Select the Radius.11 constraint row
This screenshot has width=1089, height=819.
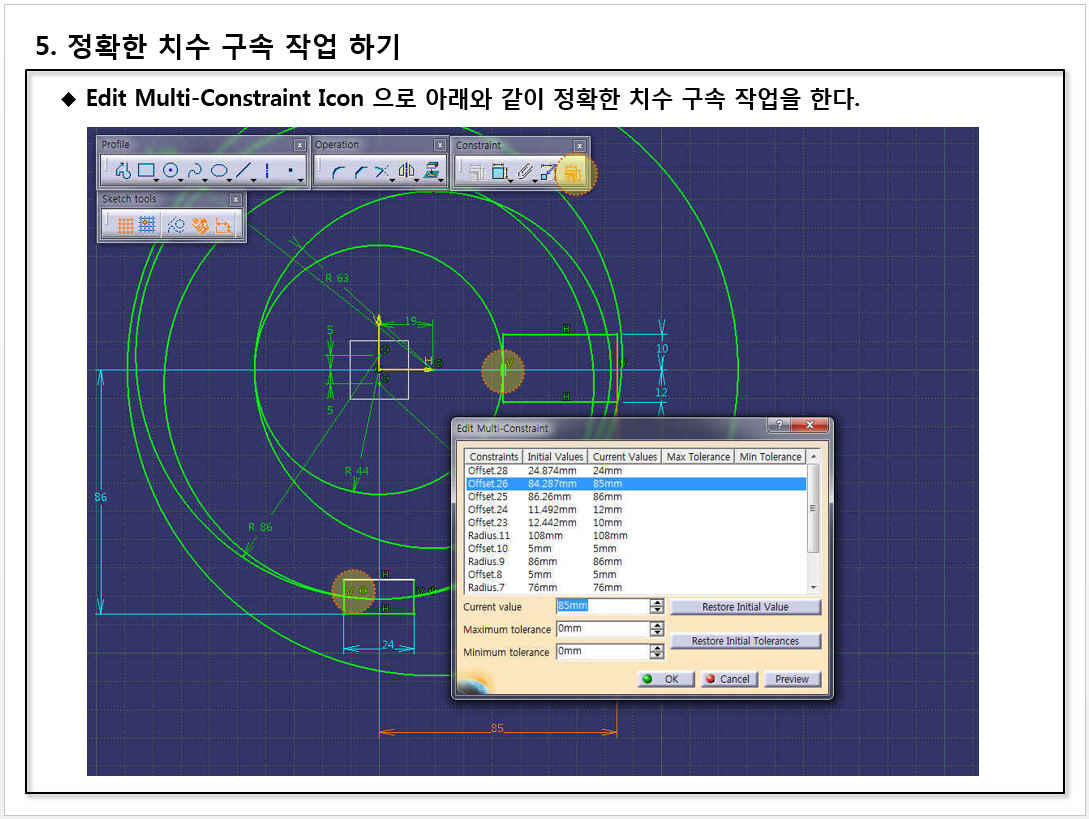click(x=488, y=535)
